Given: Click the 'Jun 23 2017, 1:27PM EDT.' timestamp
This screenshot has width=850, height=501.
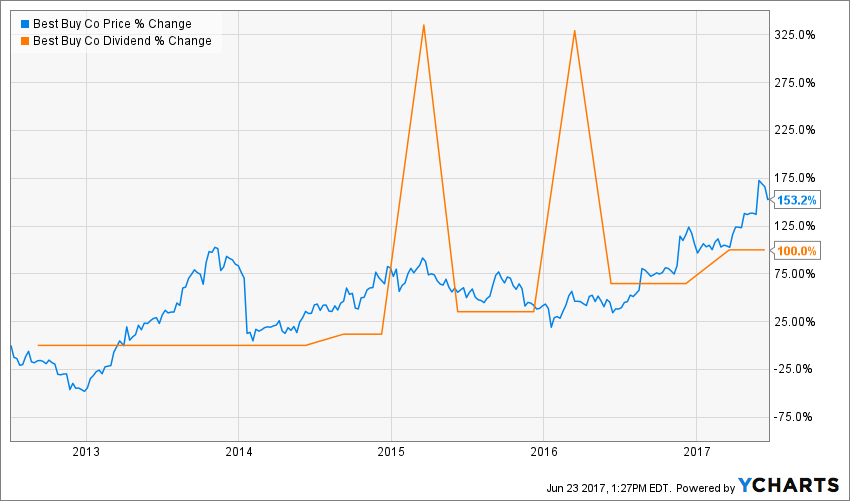Looking at the screenshot, I should pyautogui.click(x=609, y=488).
